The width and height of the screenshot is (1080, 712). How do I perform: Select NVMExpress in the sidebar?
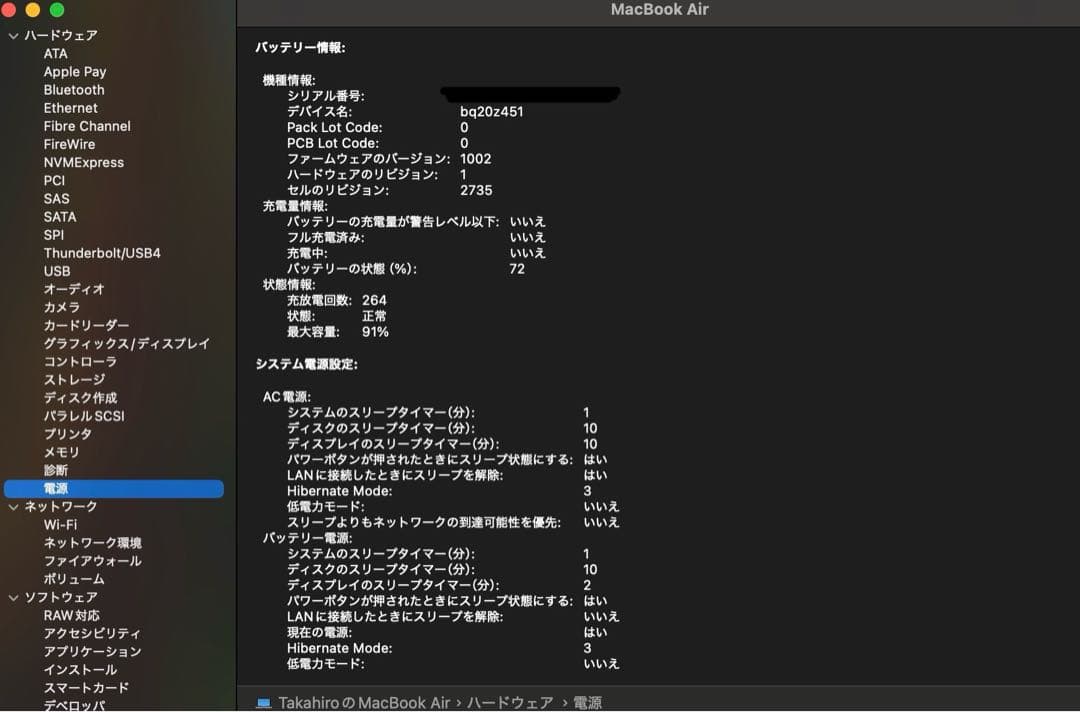(x=84, y=162)
